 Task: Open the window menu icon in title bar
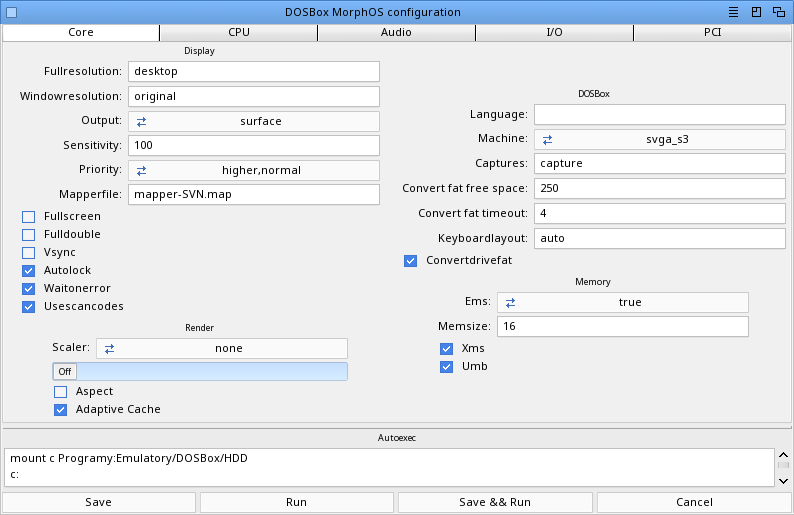tap(733, 12)
